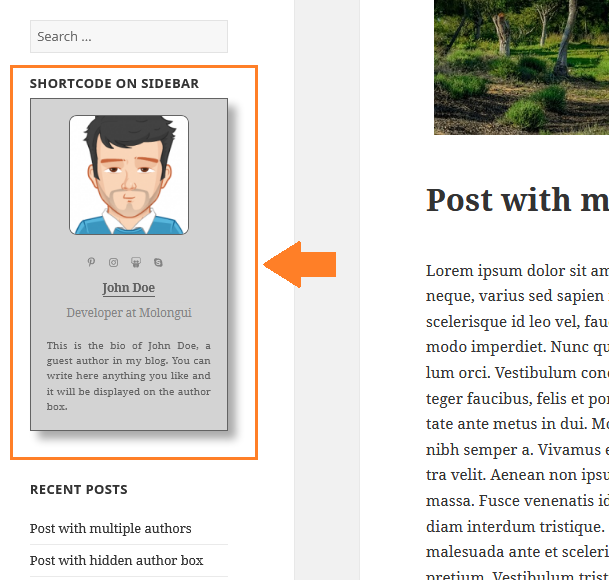Open the 'Post with m…' post title heading
Image resolution: width=609 pixels, height=580 pixels.
(x=517, y=200)
